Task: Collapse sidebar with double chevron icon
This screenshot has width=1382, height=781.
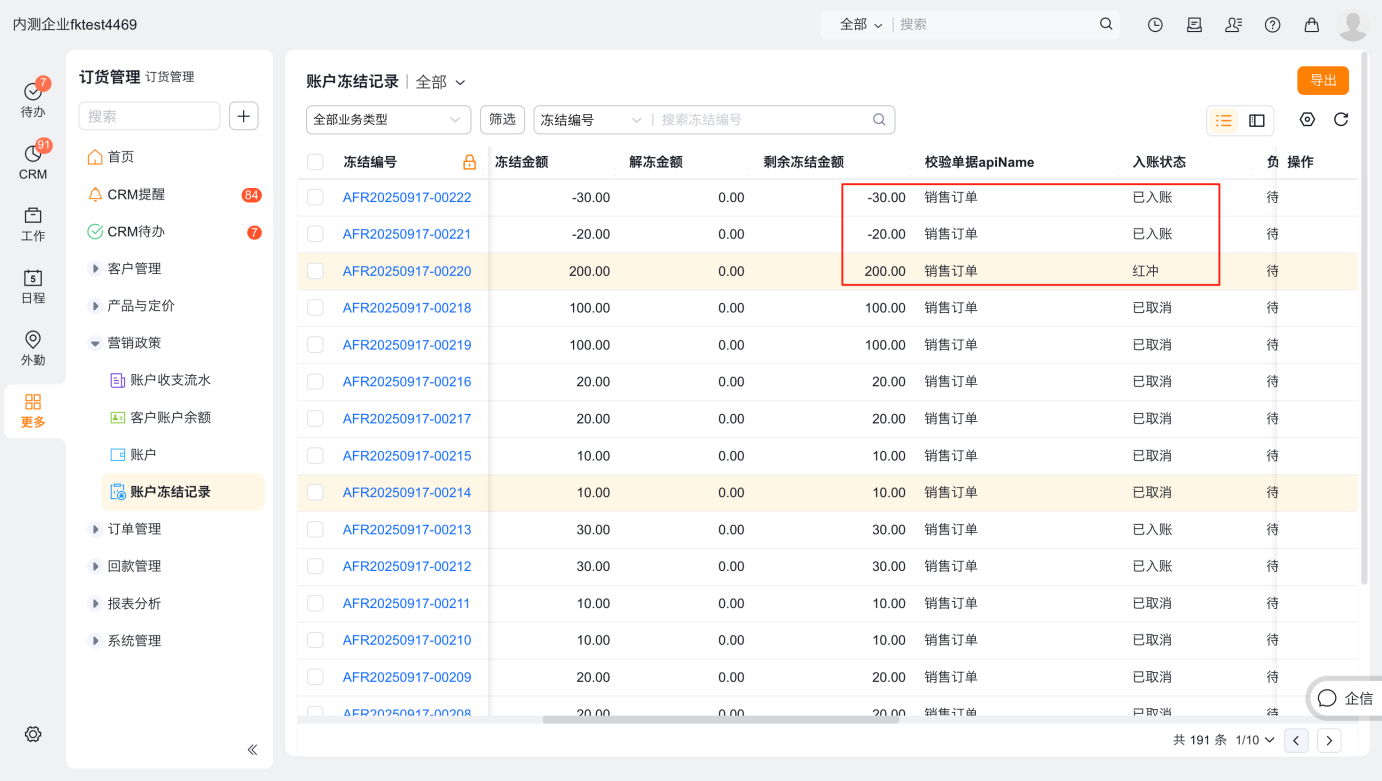Action: point(252,749)
